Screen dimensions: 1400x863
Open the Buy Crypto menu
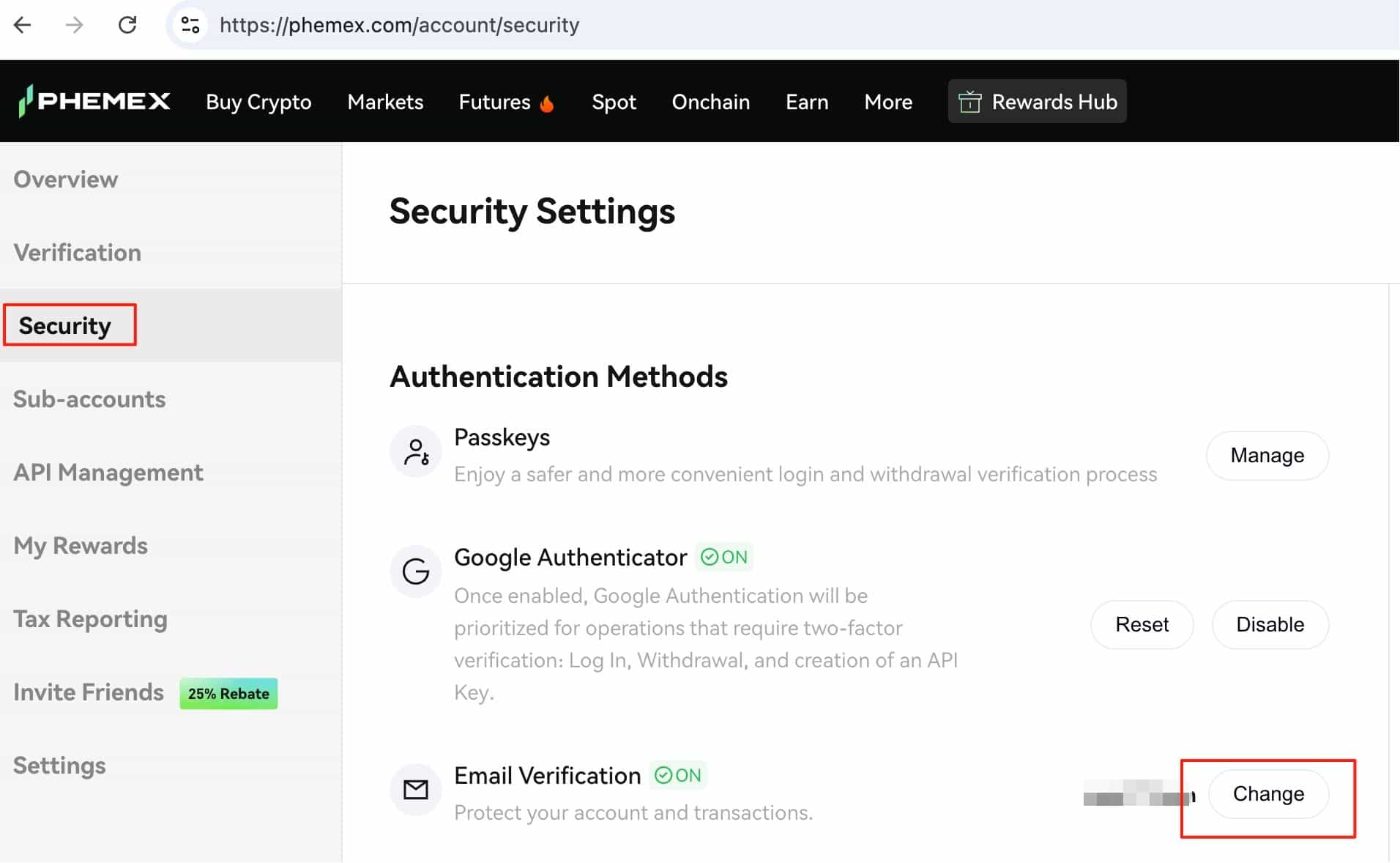[x=258, y=102]
